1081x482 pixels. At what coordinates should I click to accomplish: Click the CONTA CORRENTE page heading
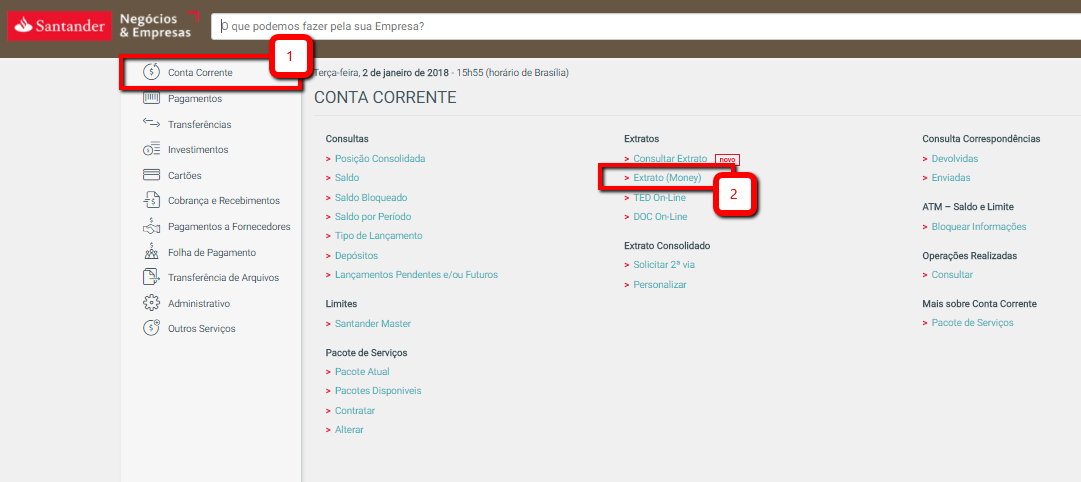(385, 98)
